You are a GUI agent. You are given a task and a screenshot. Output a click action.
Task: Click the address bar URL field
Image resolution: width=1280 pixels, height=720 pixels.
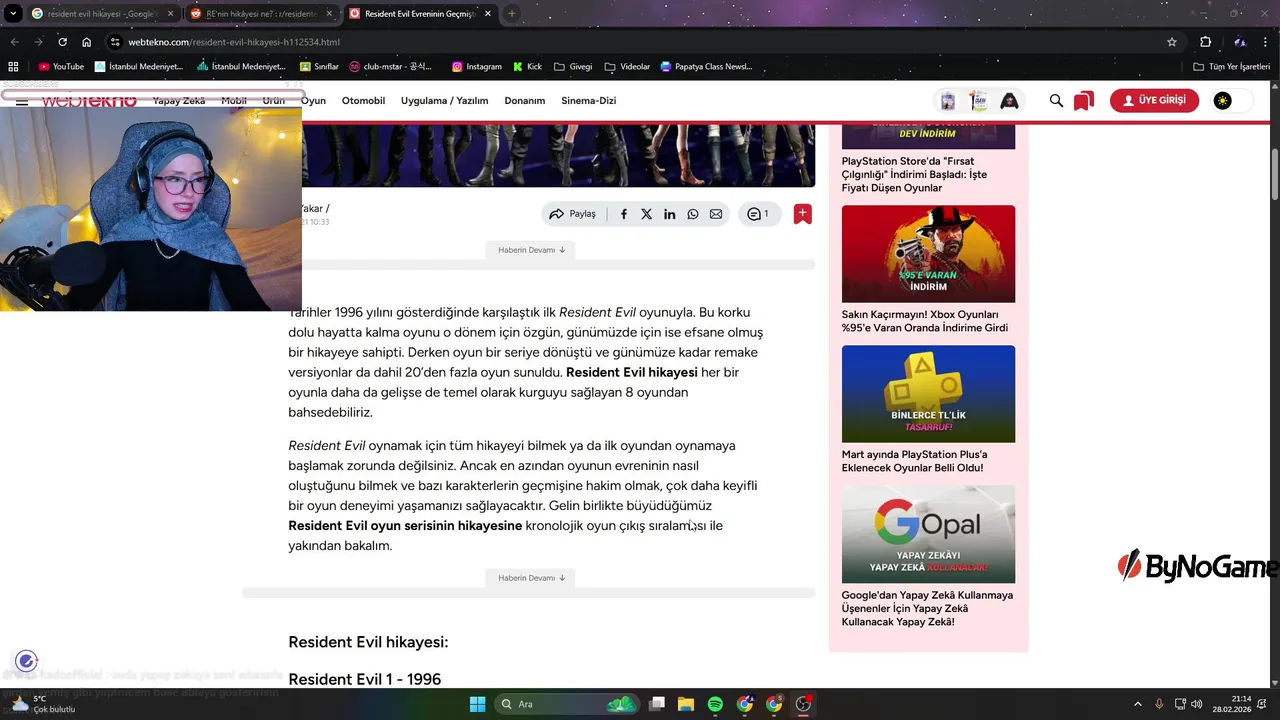coord(640,42)
